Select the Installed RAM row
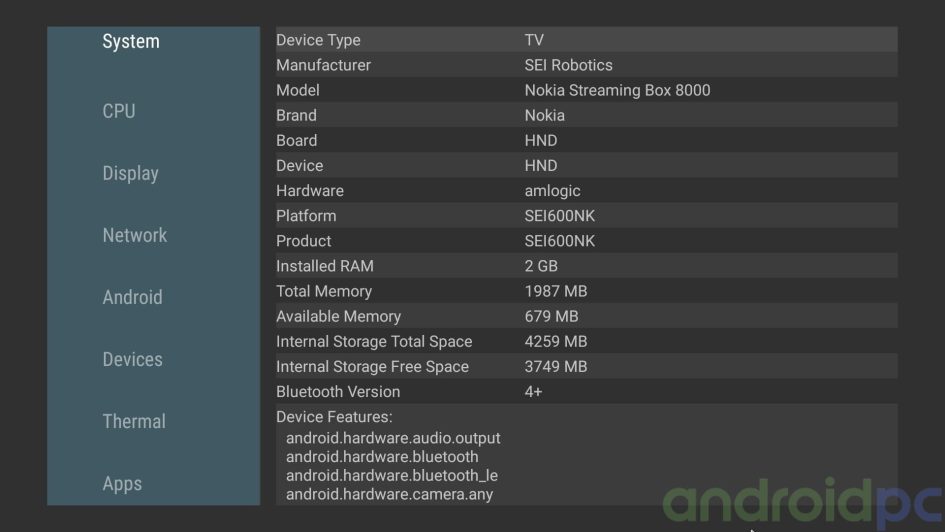 click(586, 266)
